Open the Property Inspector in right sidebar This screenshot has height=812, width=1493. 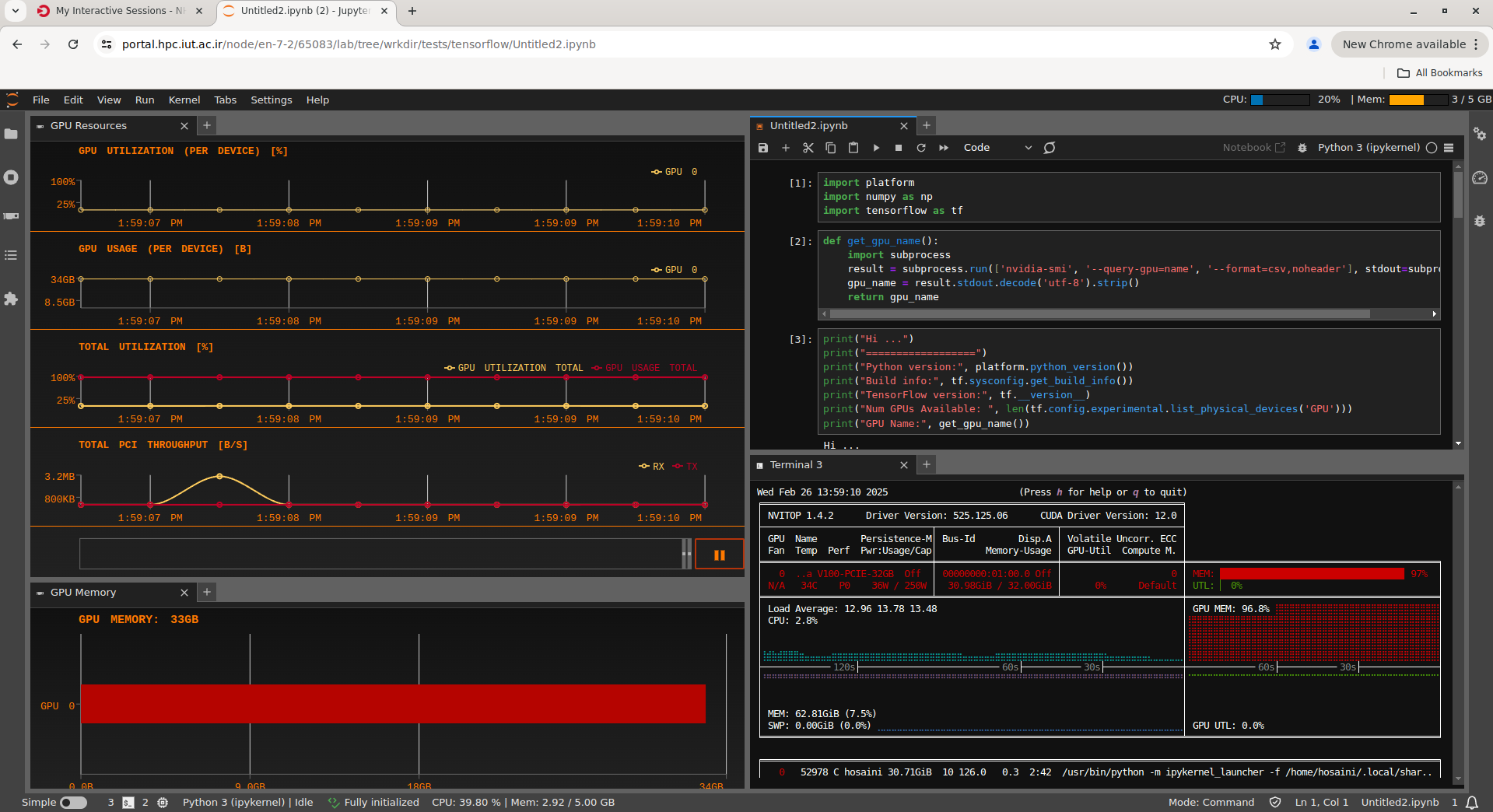pos(1480,134)
